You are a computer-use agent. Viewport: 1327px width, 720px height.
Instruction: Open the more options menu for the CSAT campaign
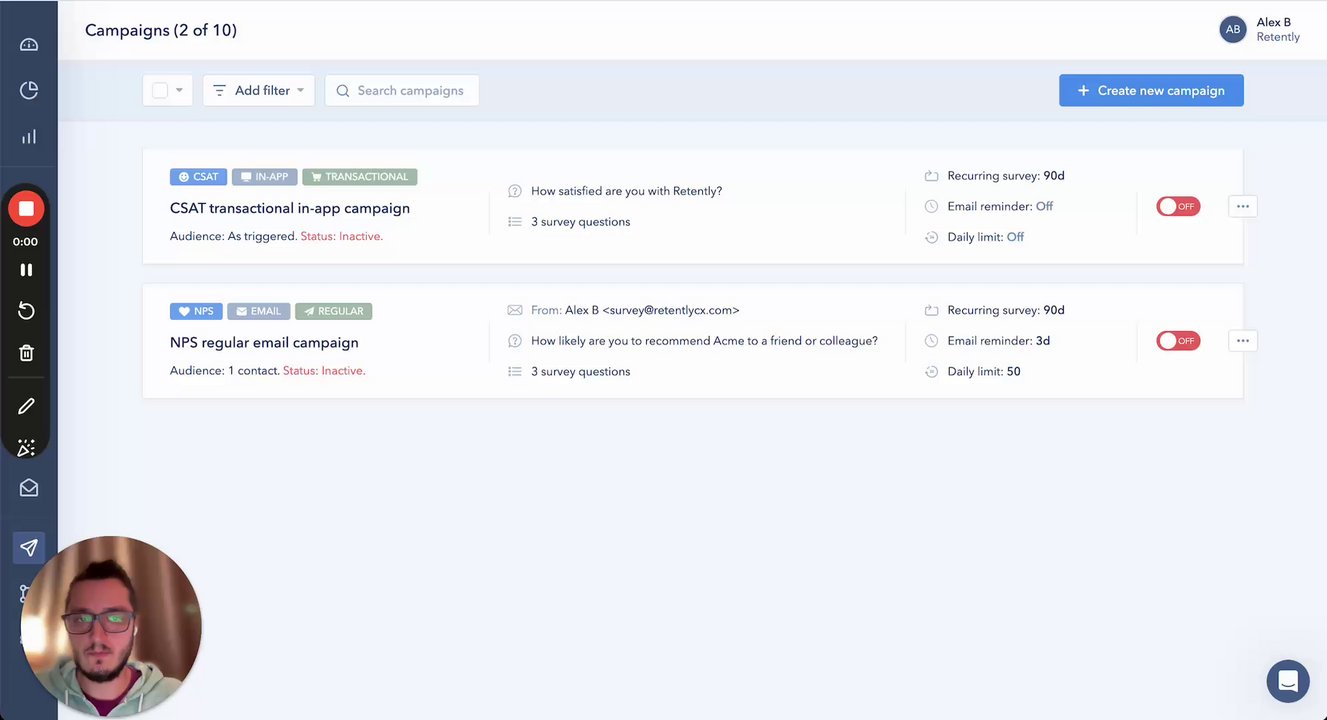point(1243,207)
